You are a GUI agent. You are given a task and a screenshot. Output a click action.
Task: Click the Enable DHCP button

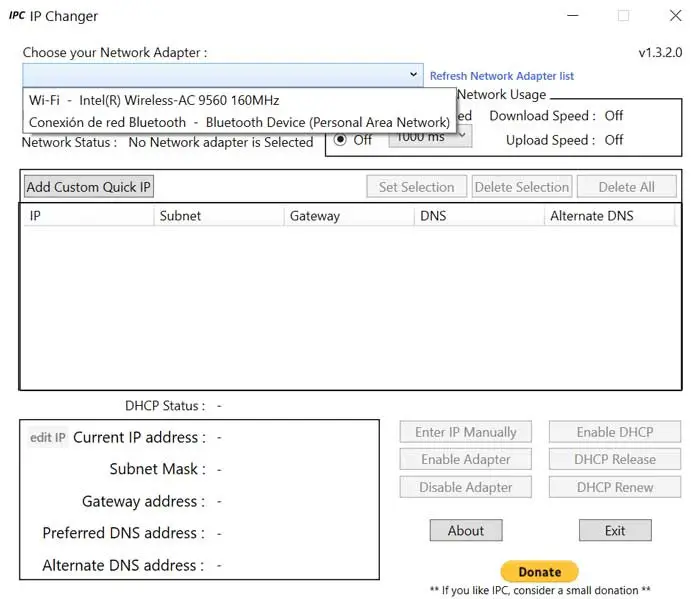[614, 432]
